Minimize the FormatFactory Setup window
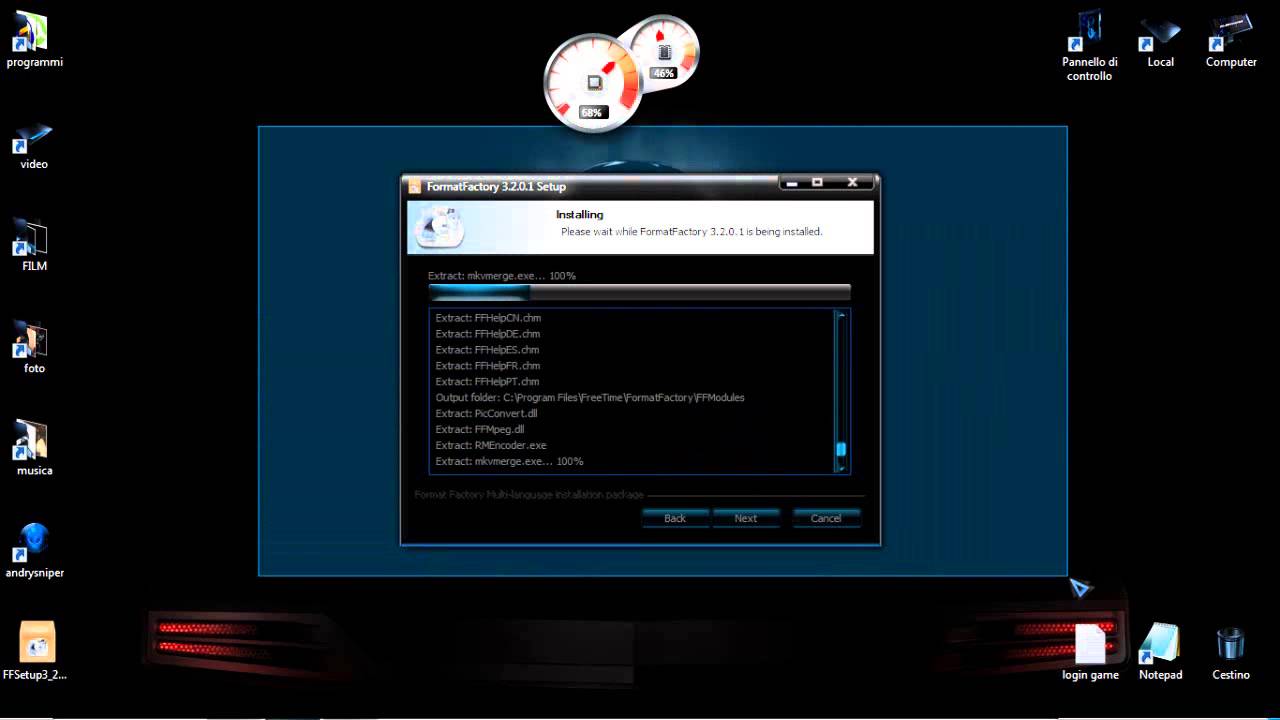The height and width of the screenshot is (720, 1280). [792, 183]
